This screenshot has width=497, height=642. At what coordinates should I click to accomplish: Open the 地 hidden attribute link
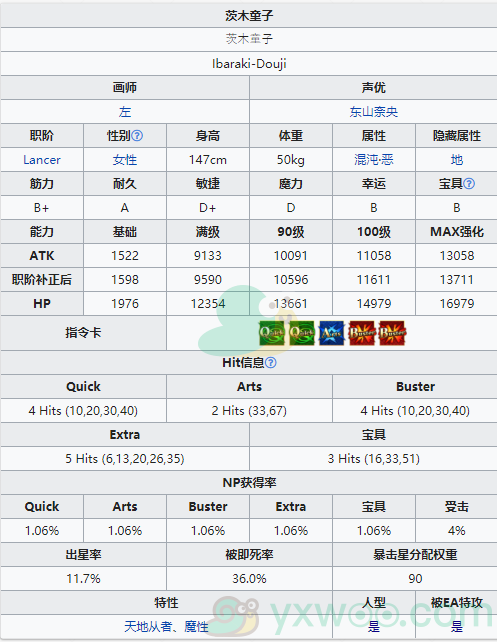456,160
